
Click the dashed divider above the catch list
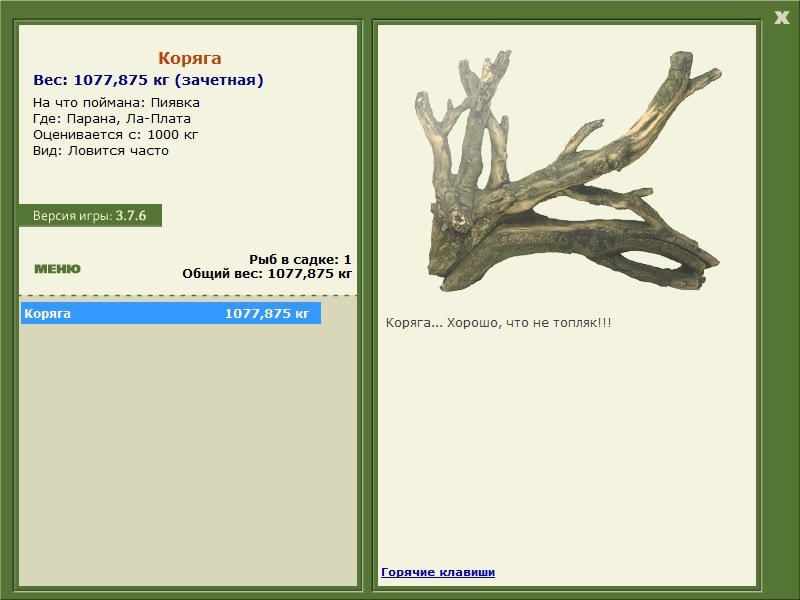pyautogui.click(x=188, y=295)
